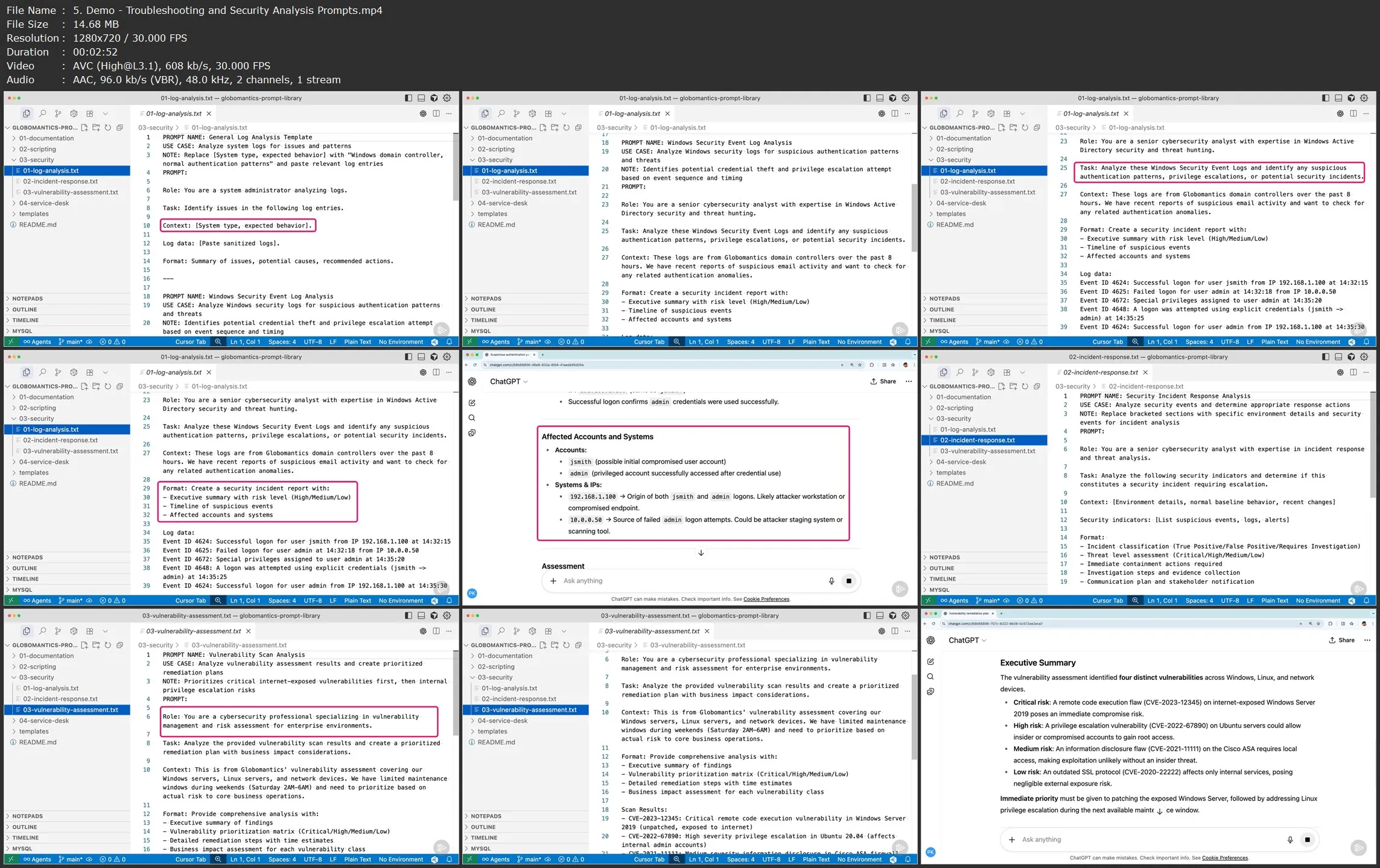Open the ChatGPT model dropdown above the Executive Summary
The width and height of the screenshot is (1380, 868).
pos(967,640)
